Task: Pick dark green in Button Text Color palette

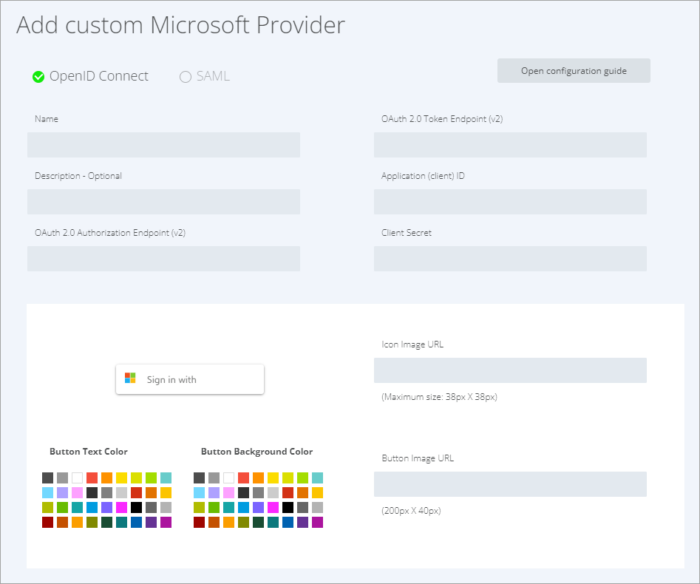Action: tap(107, 522)
